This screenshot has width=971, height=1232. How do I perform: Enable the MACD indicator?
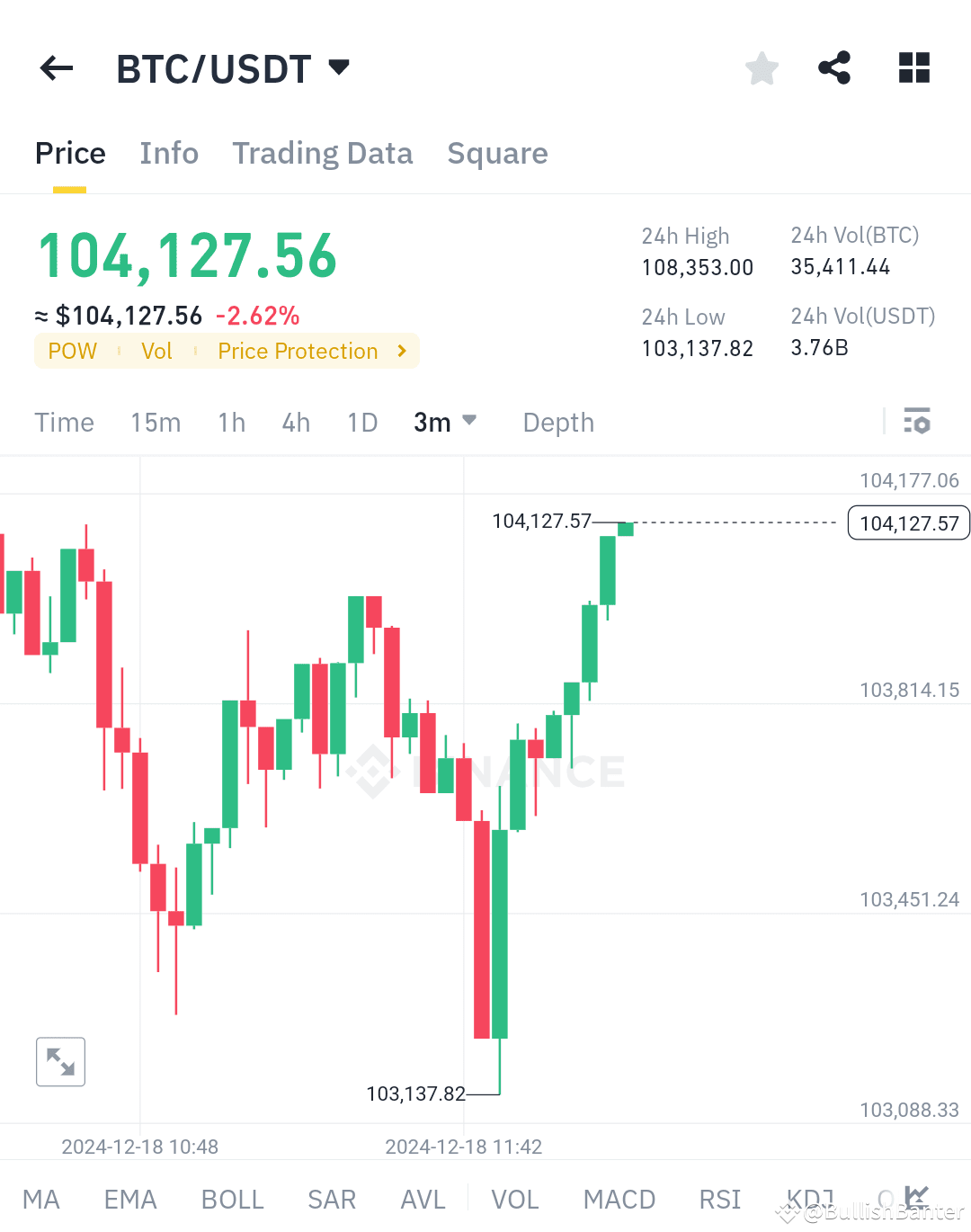619,1199
